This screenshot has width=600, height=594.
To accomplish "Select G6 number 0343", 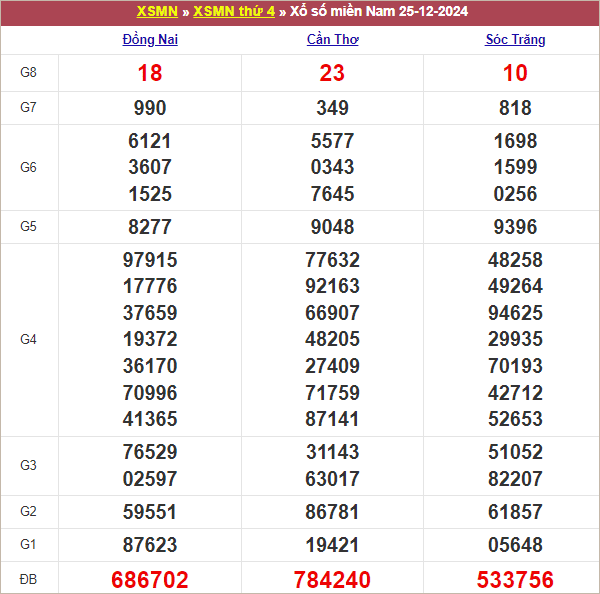I will point(333,167).
